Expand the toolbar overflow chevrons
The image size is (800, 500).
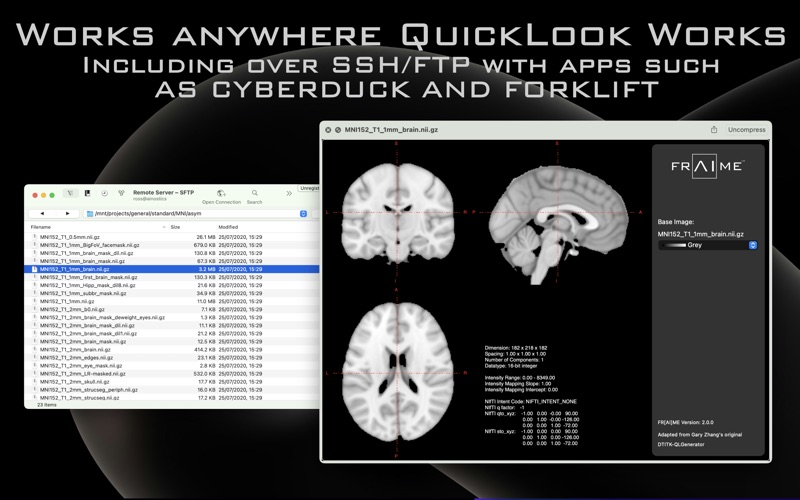[x=289, y=193]
